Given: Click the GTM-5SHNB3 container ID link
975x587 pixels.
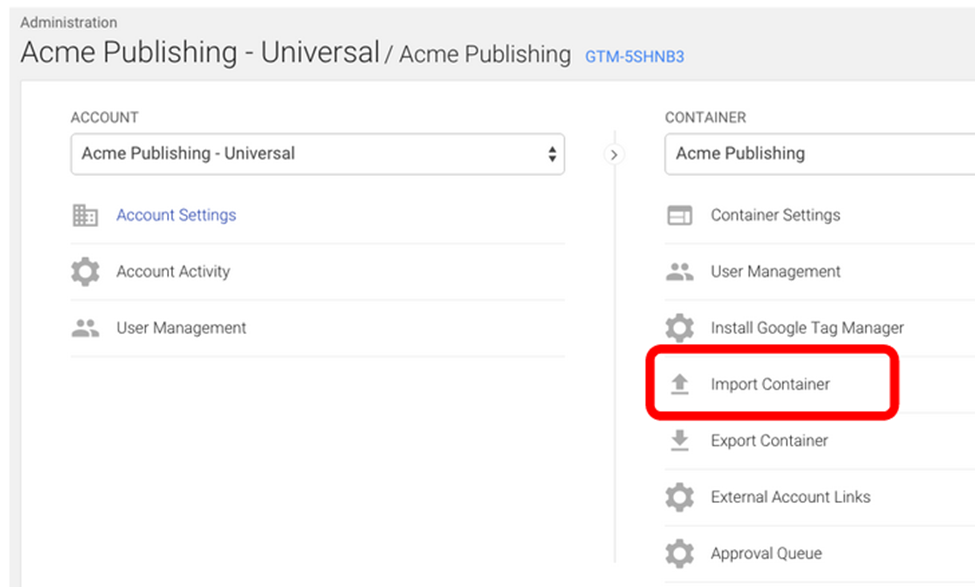Looking at the screenshot, I should [x=634, y=57].
